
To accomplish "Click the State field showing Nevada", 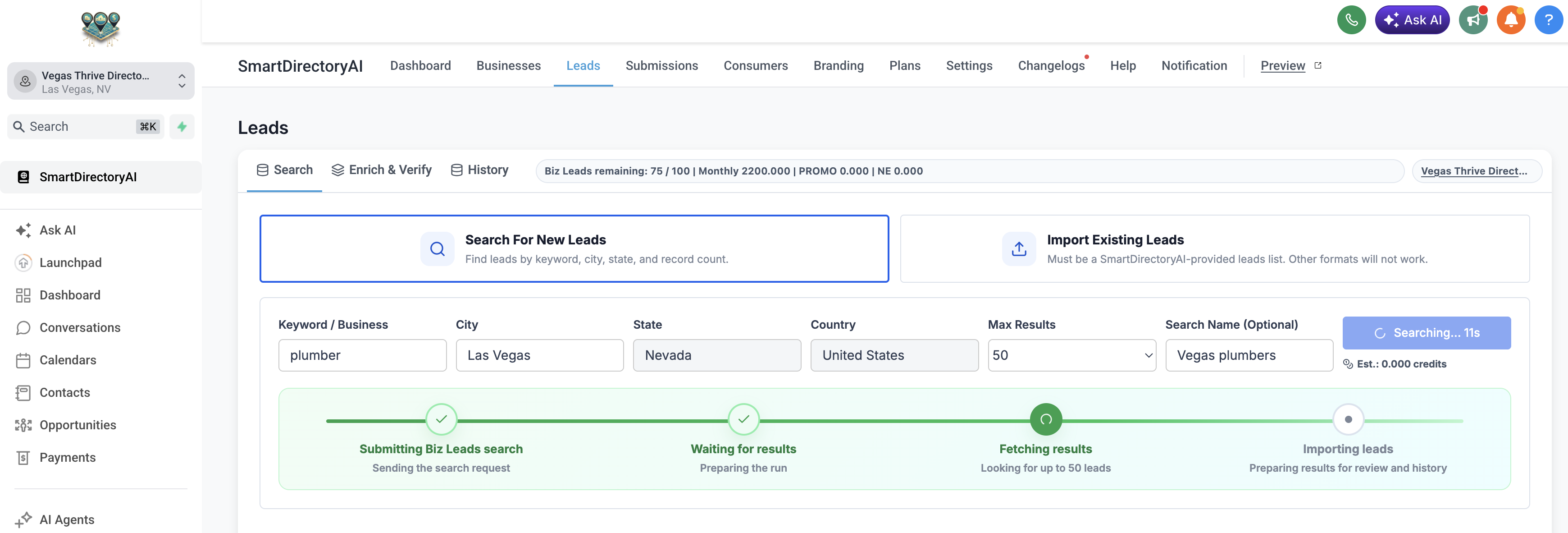I will coord(717,355).
